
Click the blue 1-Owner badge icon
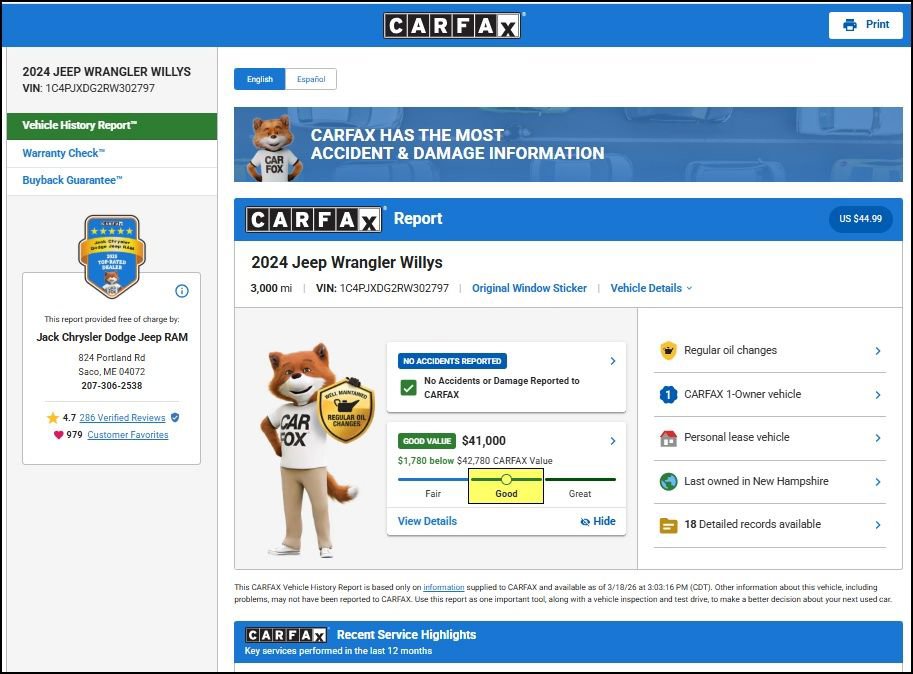click(668, 395)
